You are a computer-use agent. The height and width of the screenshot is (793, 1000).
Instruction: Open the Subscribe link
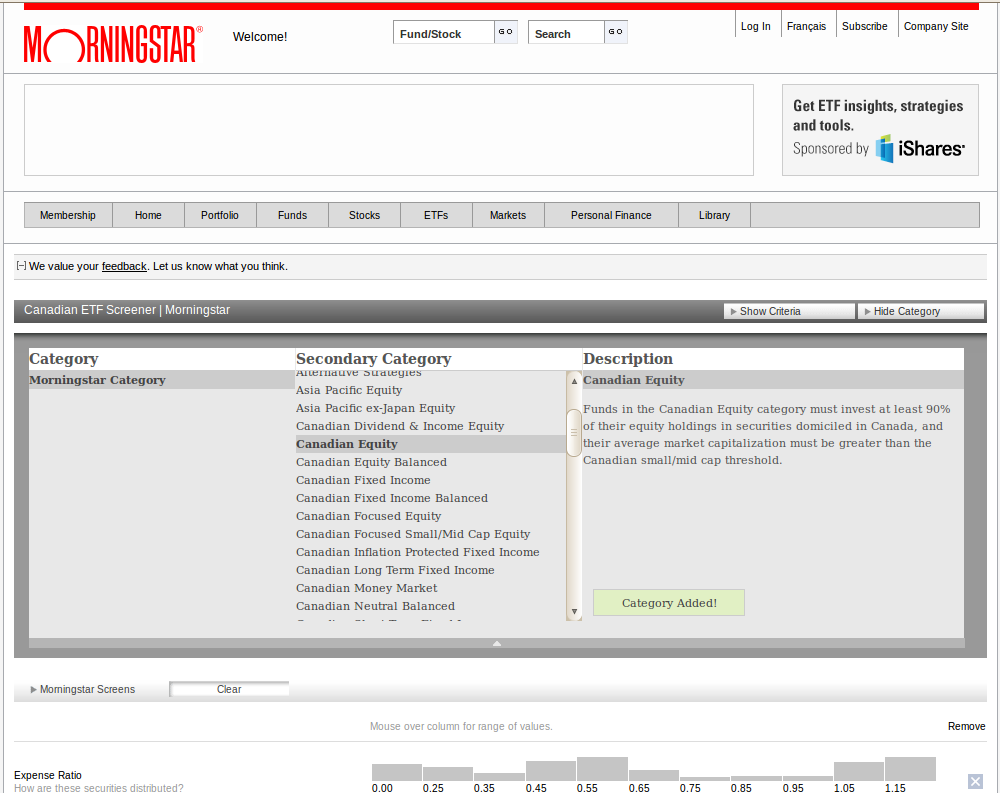pos(864,26)
